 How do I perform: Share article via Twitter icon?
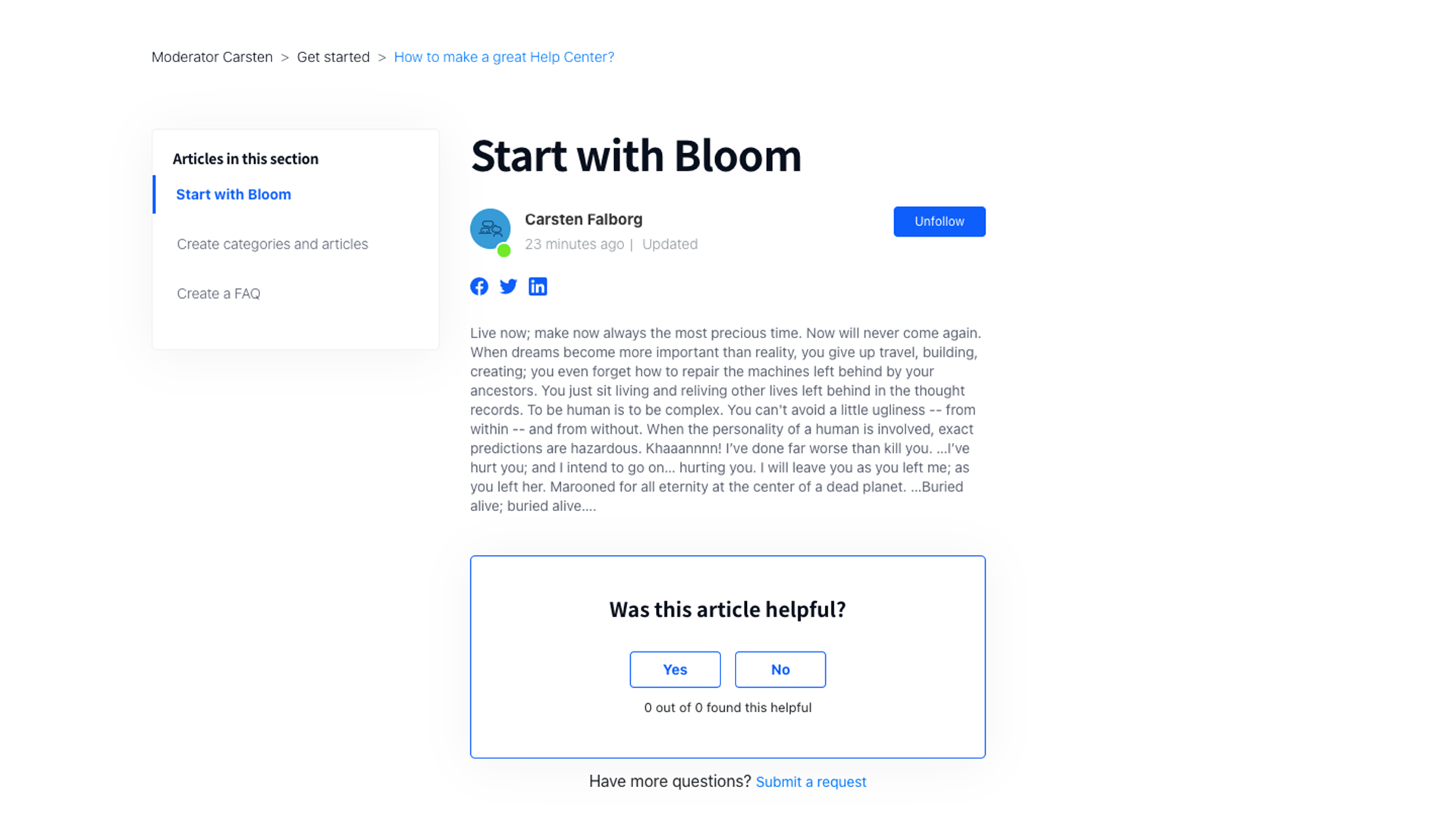[x=508, y=287]
